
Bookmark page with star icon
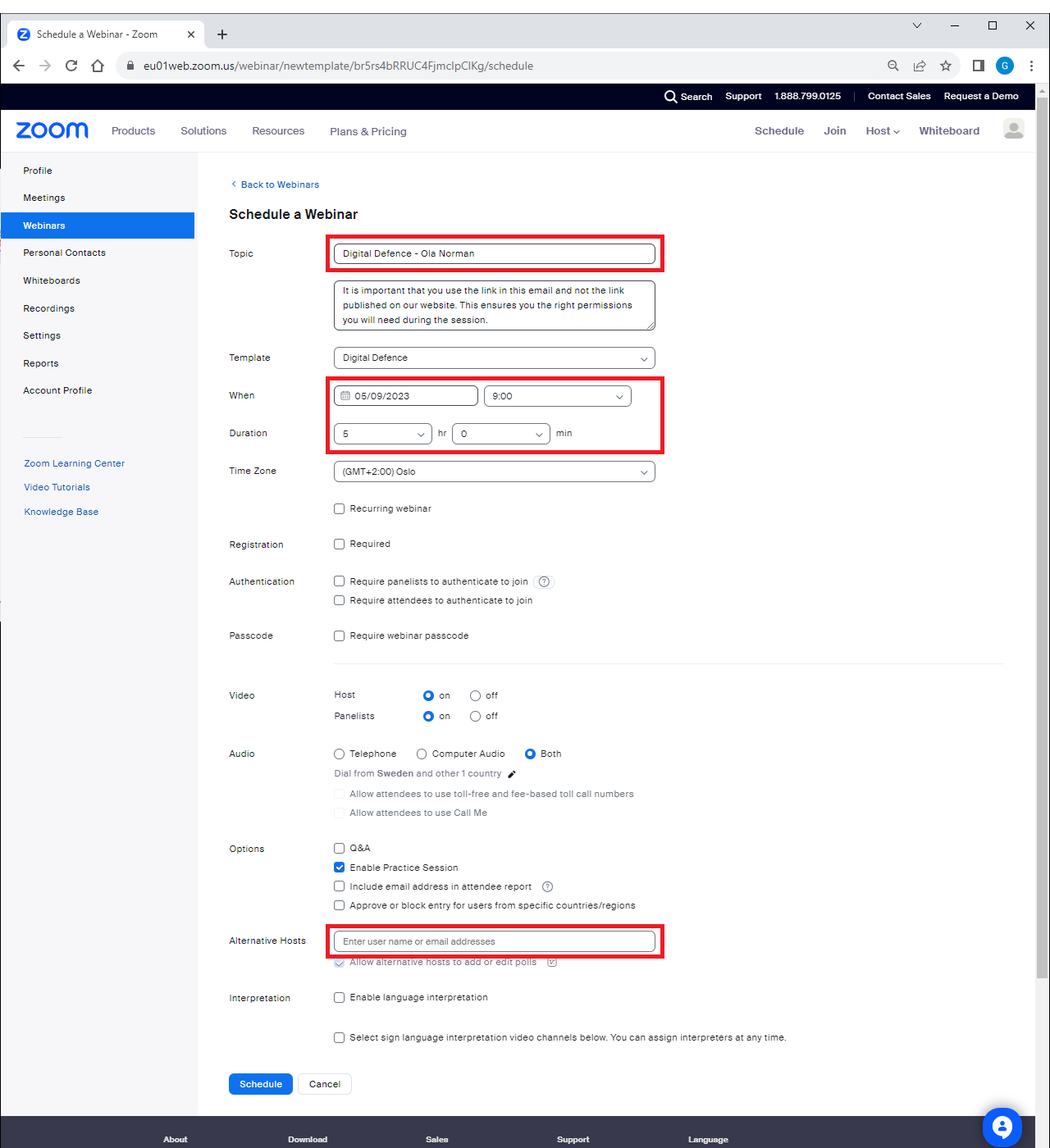(x=946, y=66)
